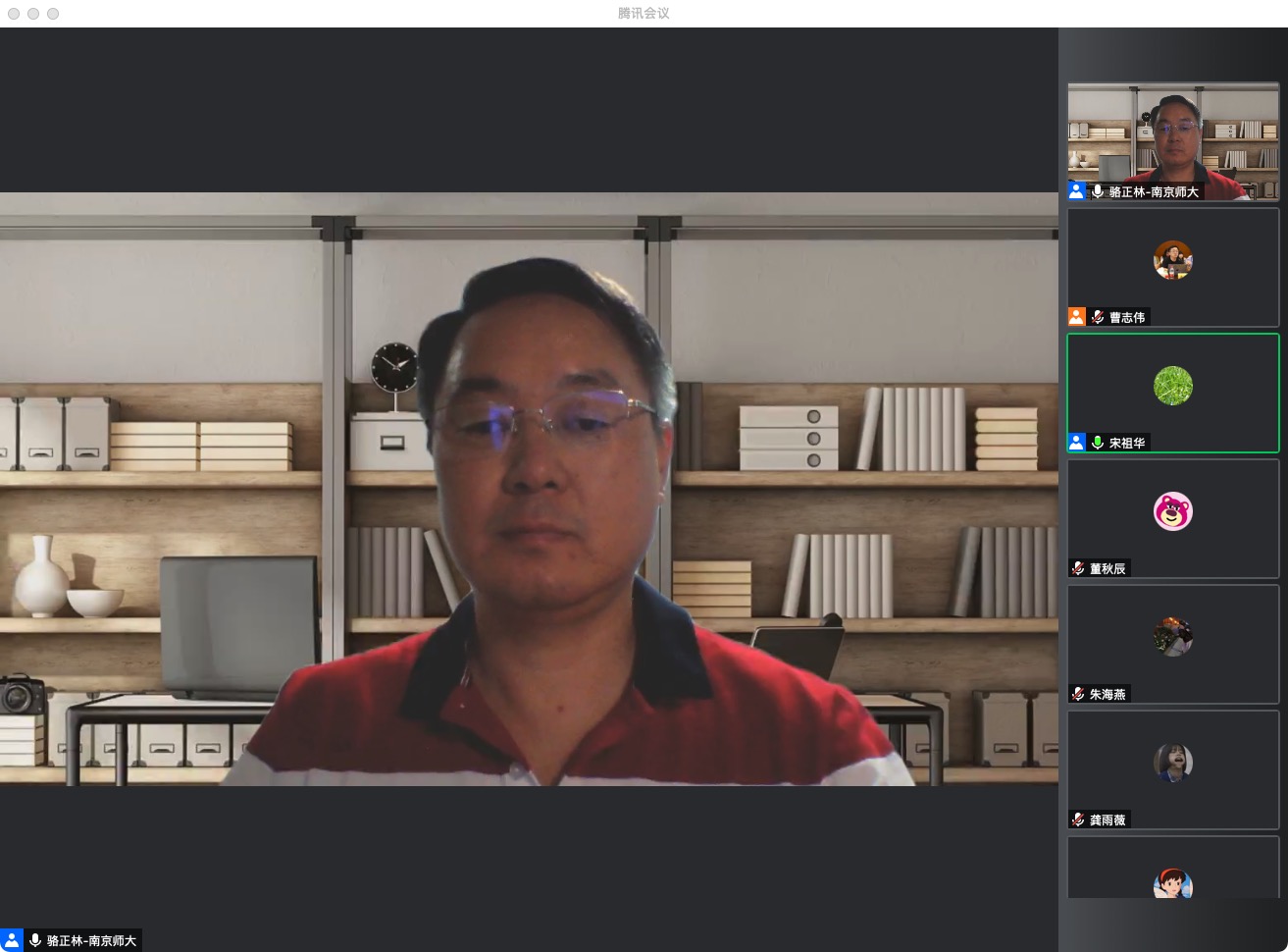Select the 骆正林-南京师大 video thumbnail in sidebar
1288x952 pixels.
coord(1173,137)
